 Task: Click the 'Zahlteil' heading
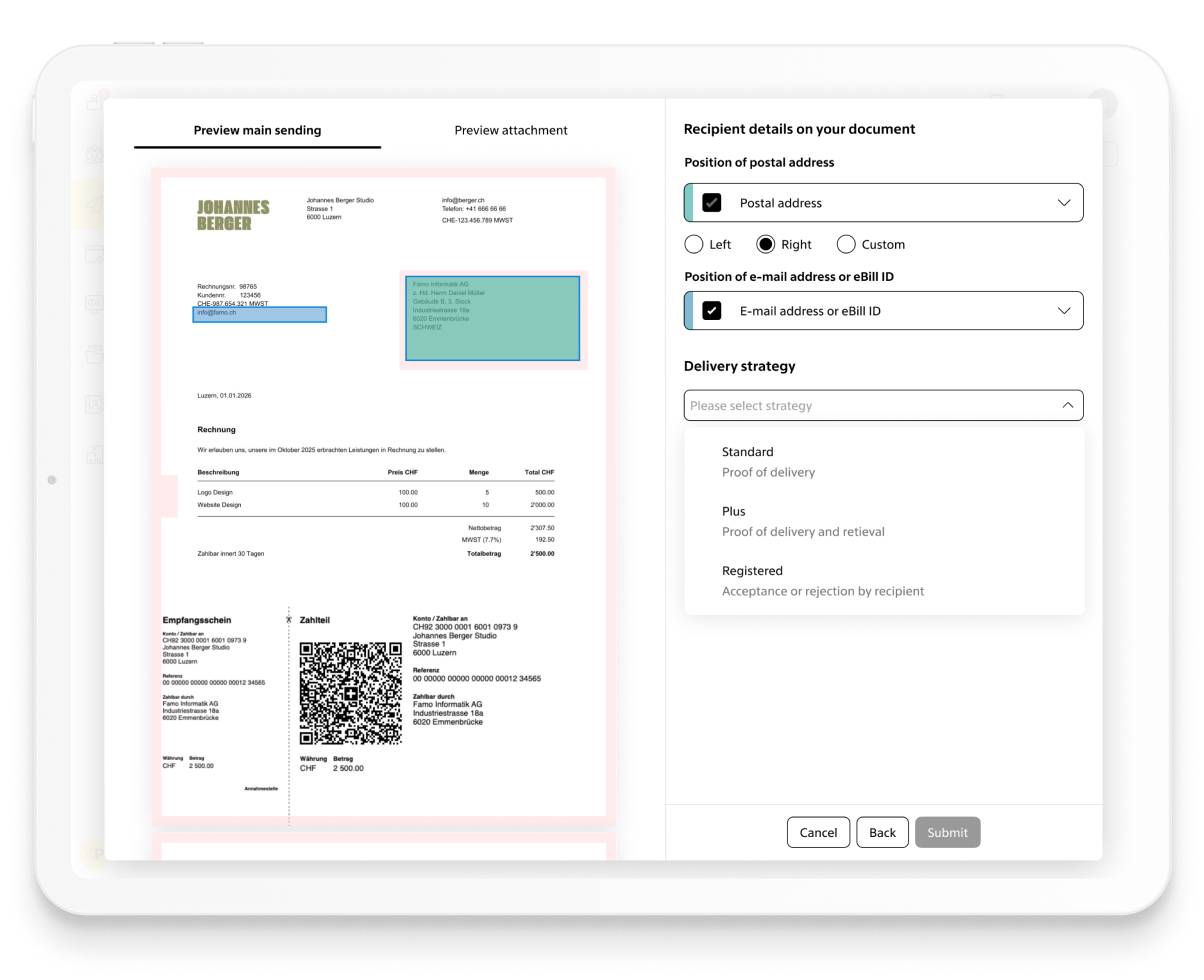tap(315, 620)
